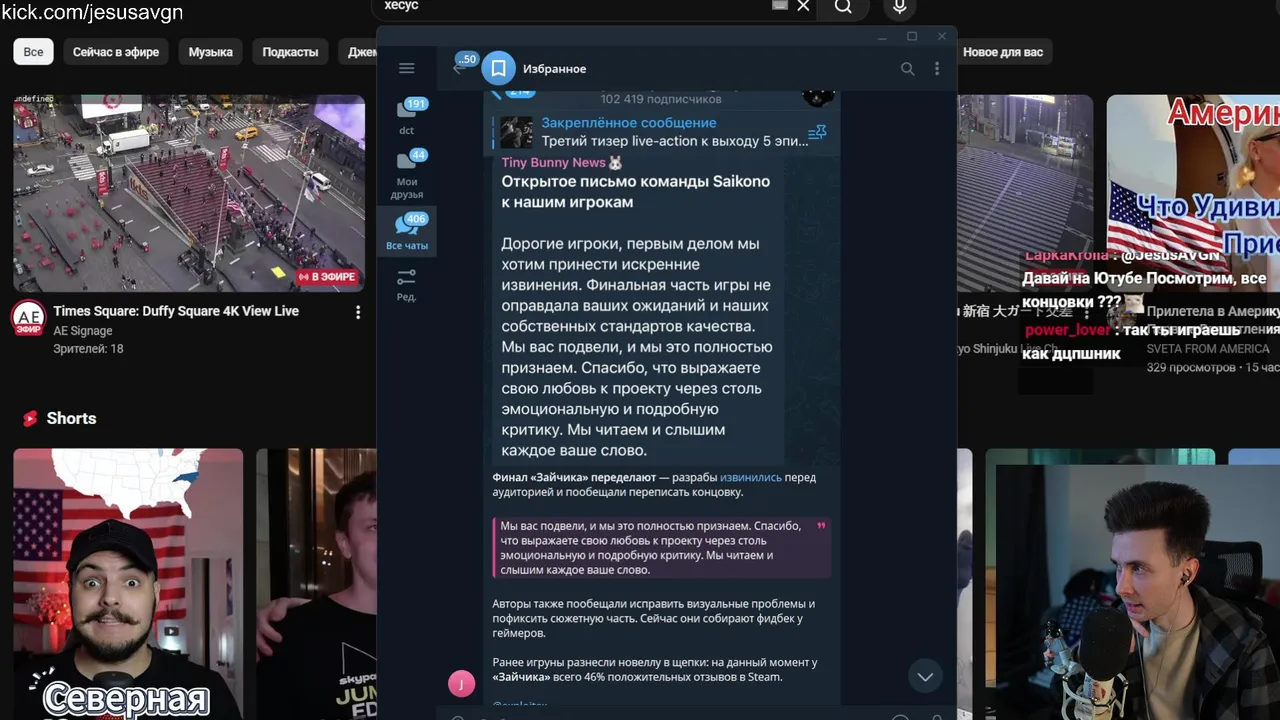Jump to the bottom with the down arrow button
This screenshot has height=720, width=1280.
pos(925,677)
